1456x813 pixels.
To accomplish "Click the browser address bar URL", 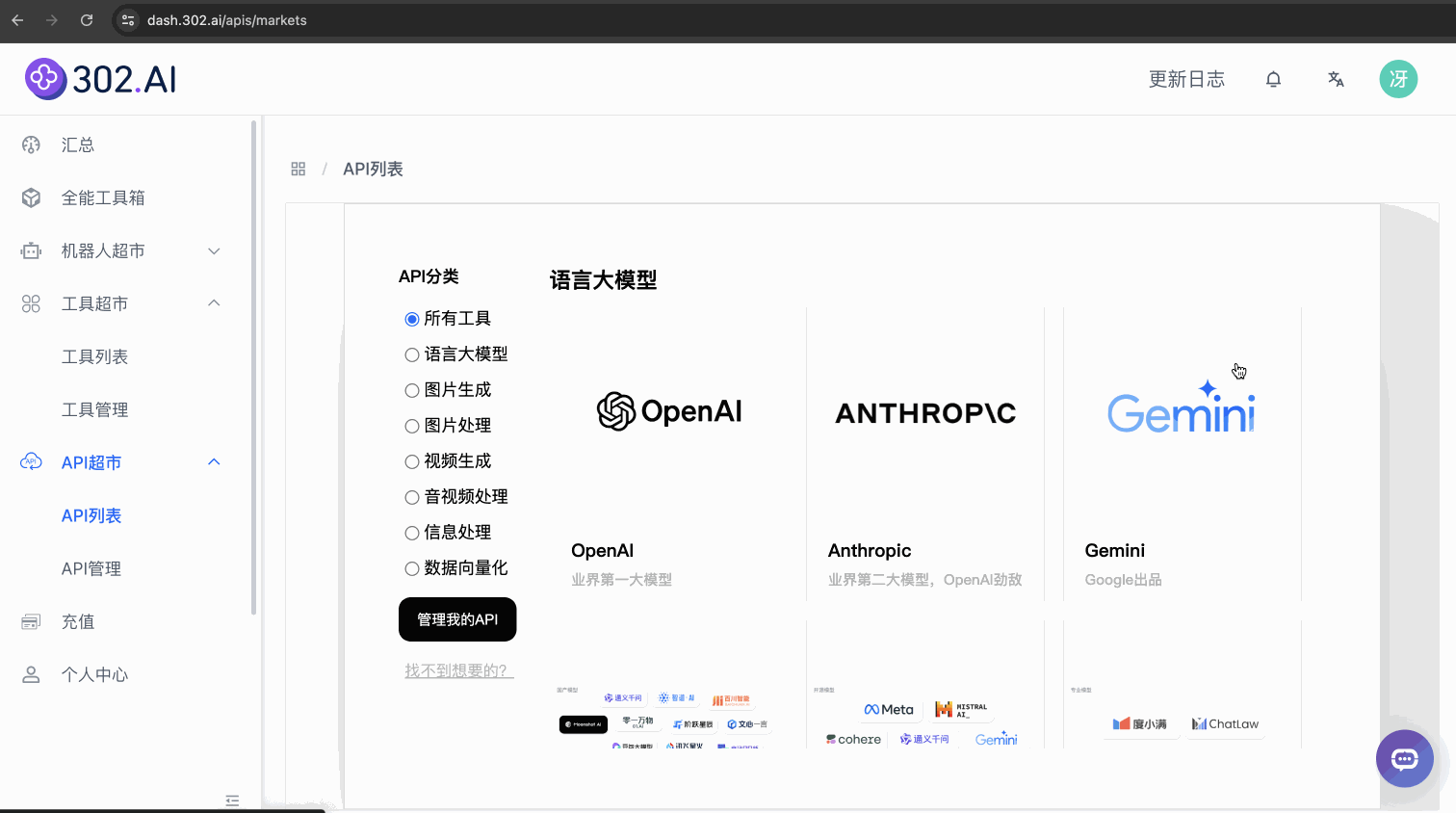I will [x=227, y=20].
